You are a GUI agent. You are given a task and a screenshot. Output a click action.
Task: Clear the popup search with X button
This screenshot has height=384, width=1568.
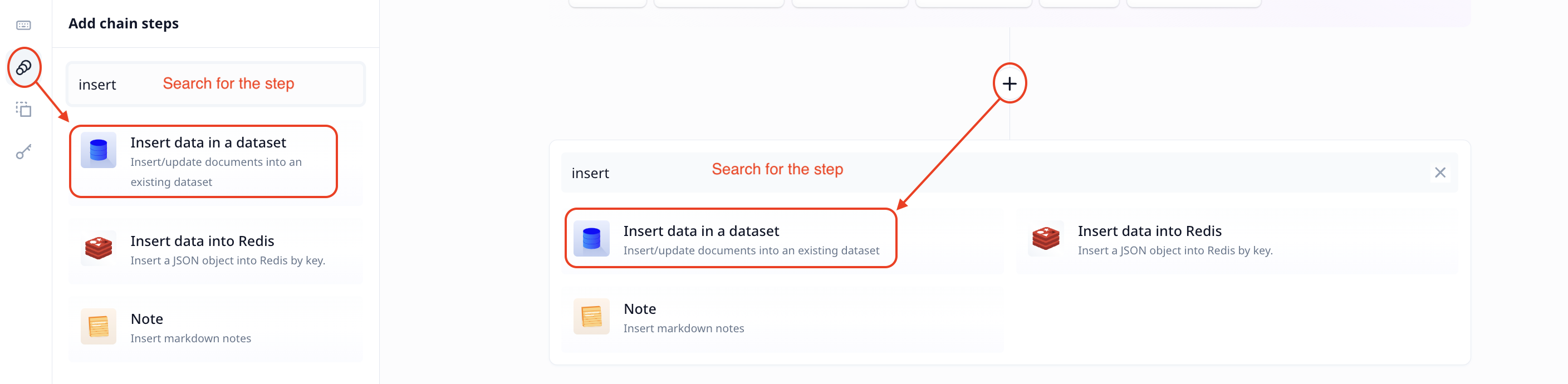[x=1439, y=173]
